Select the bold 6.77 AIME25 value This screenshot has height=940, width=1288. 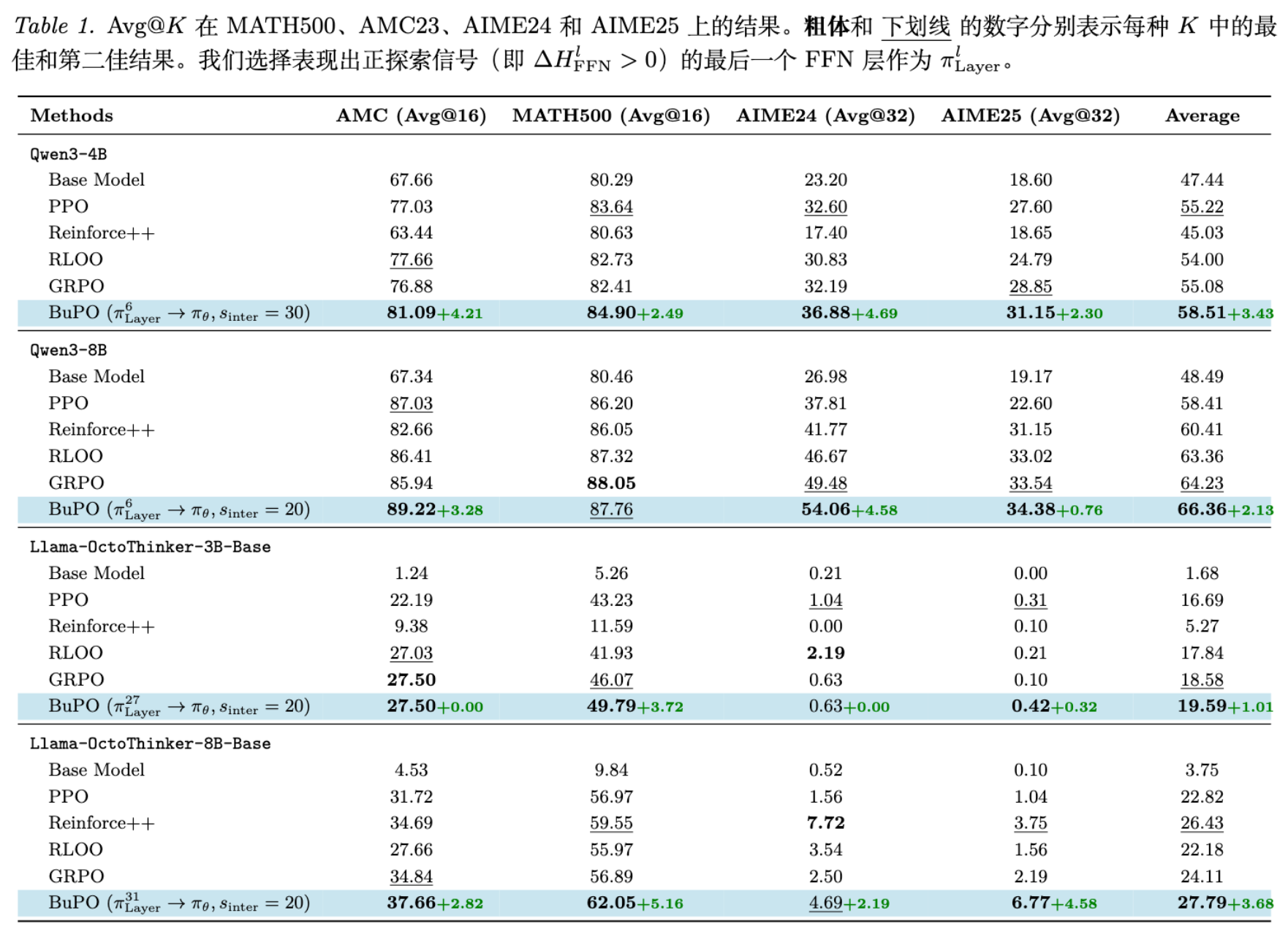(x=1031, y=903)
